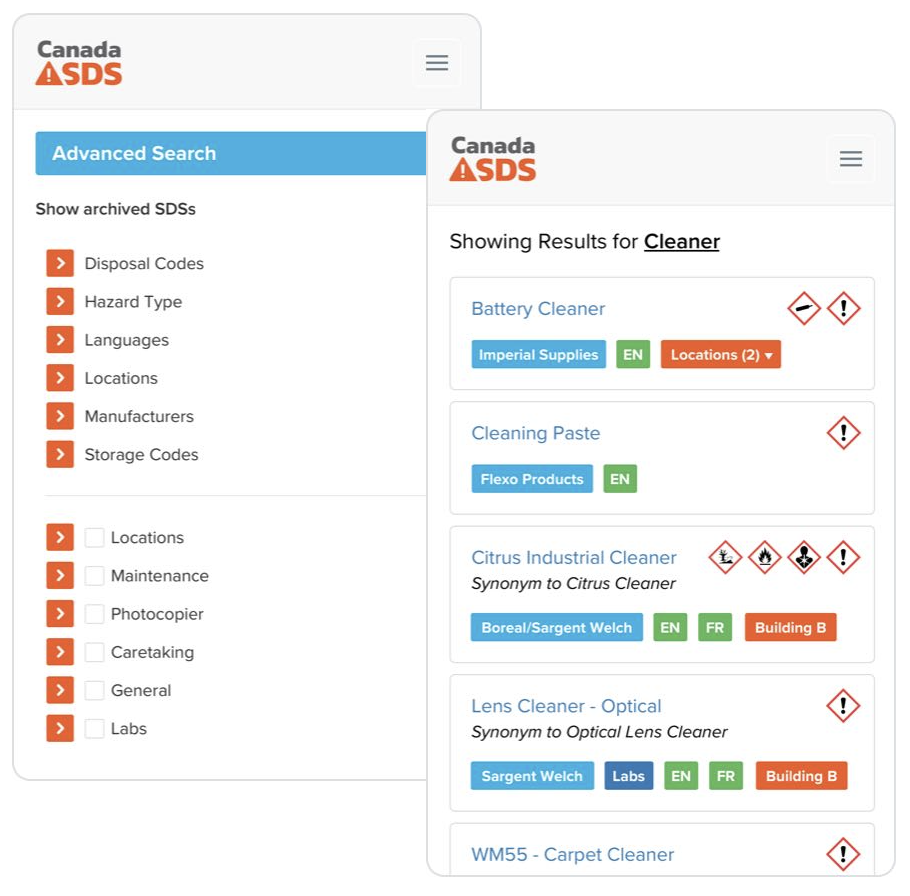Open the Battery Cleaner SDS link
The image size is (910, 896).
pyautogui.click(x=538, y=309)
